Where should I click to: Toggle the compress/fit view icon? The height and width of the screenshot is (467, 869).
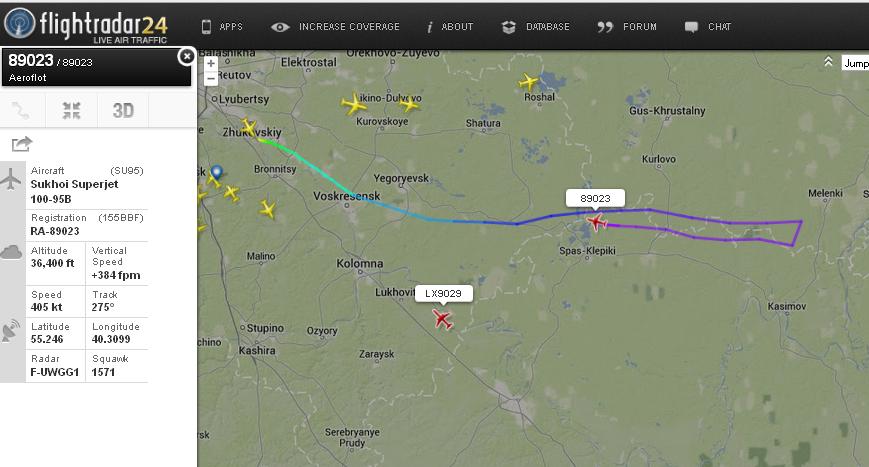point(71,110)
